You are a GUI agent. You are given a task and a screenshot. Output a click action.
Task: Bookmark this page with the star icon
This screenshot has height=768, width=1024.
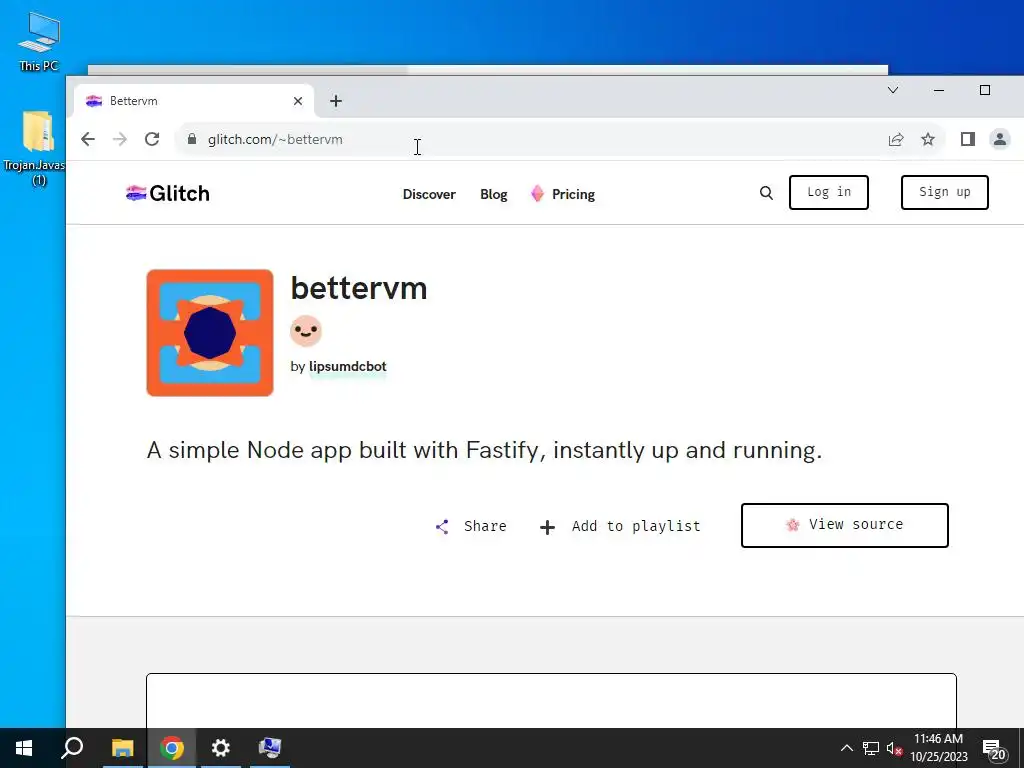pos(928,139)
